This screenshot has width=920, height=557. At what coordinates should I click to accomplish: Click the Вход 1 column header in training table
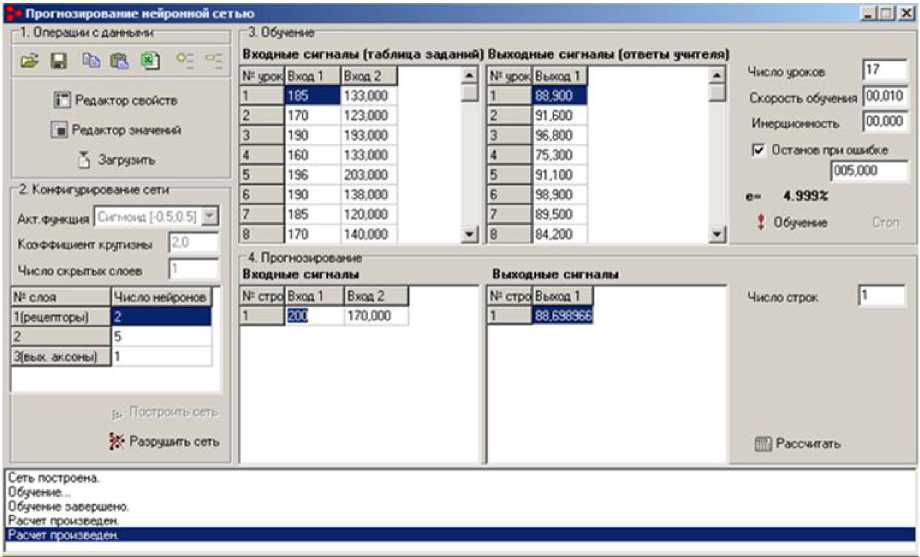click(312, 76)
